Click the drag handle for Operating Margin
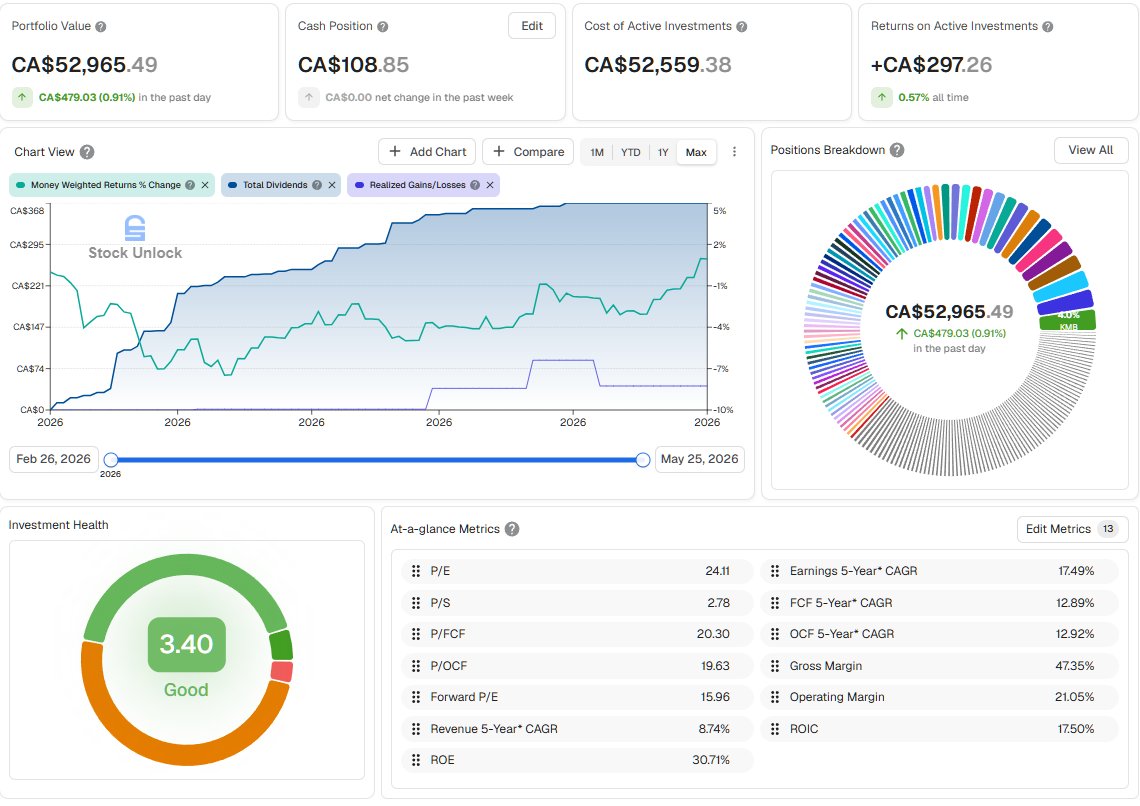 coord(775,697)
